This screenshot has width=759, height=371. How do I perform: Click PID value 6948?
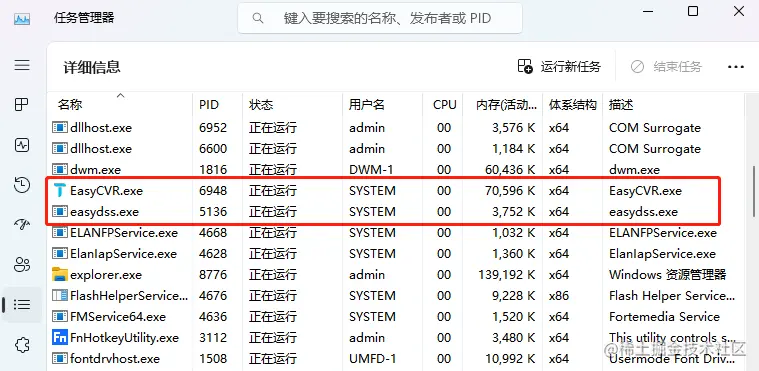click(213, 191)
